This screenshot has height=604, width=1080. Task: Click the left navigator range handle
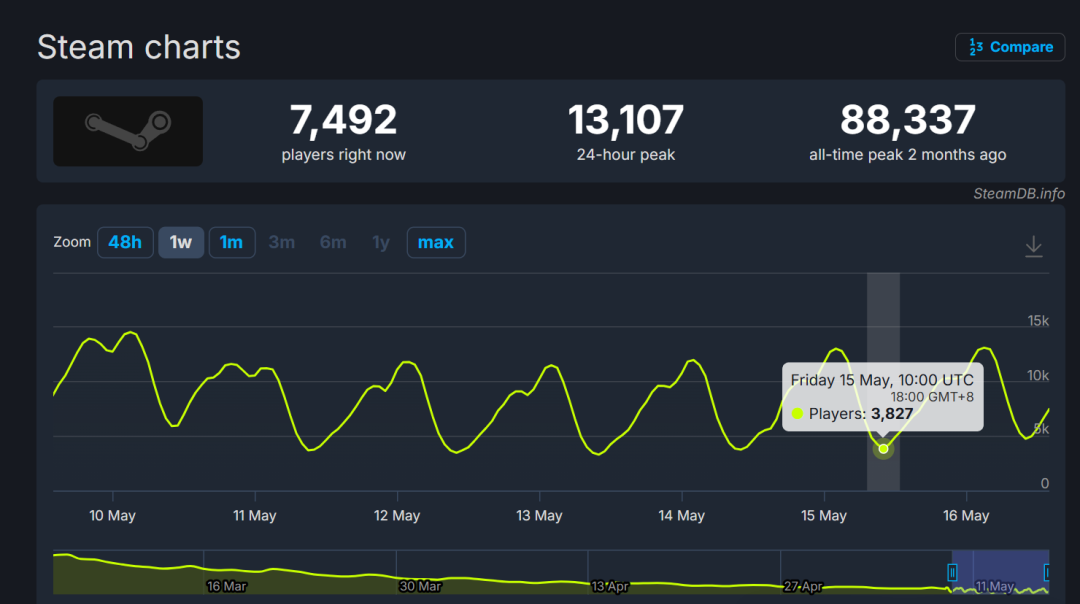952,572
